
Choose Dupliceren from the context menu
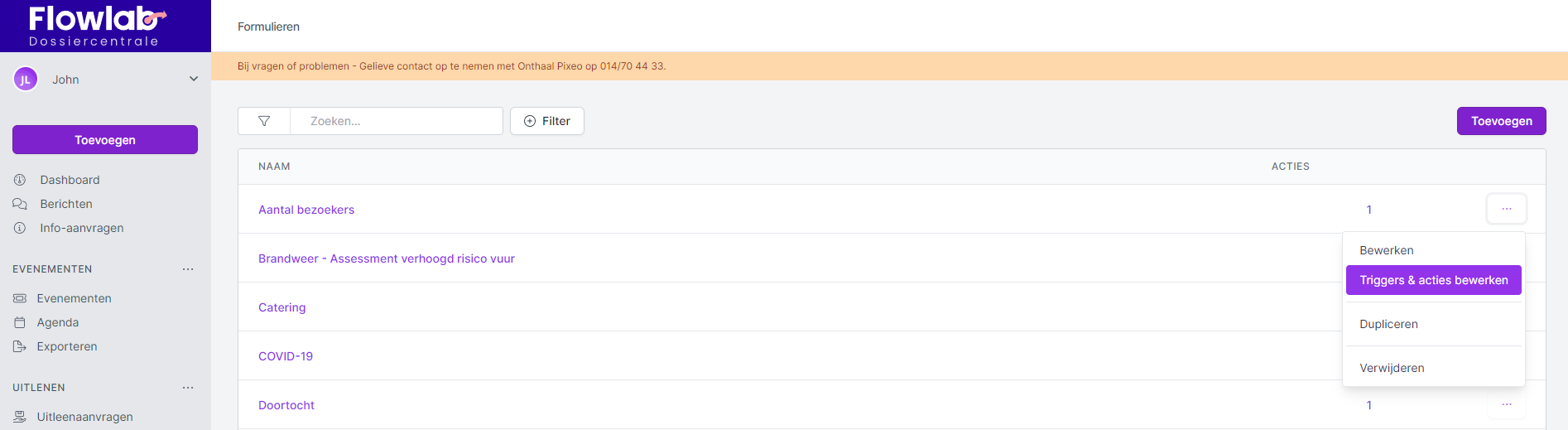coord(1388,324)
